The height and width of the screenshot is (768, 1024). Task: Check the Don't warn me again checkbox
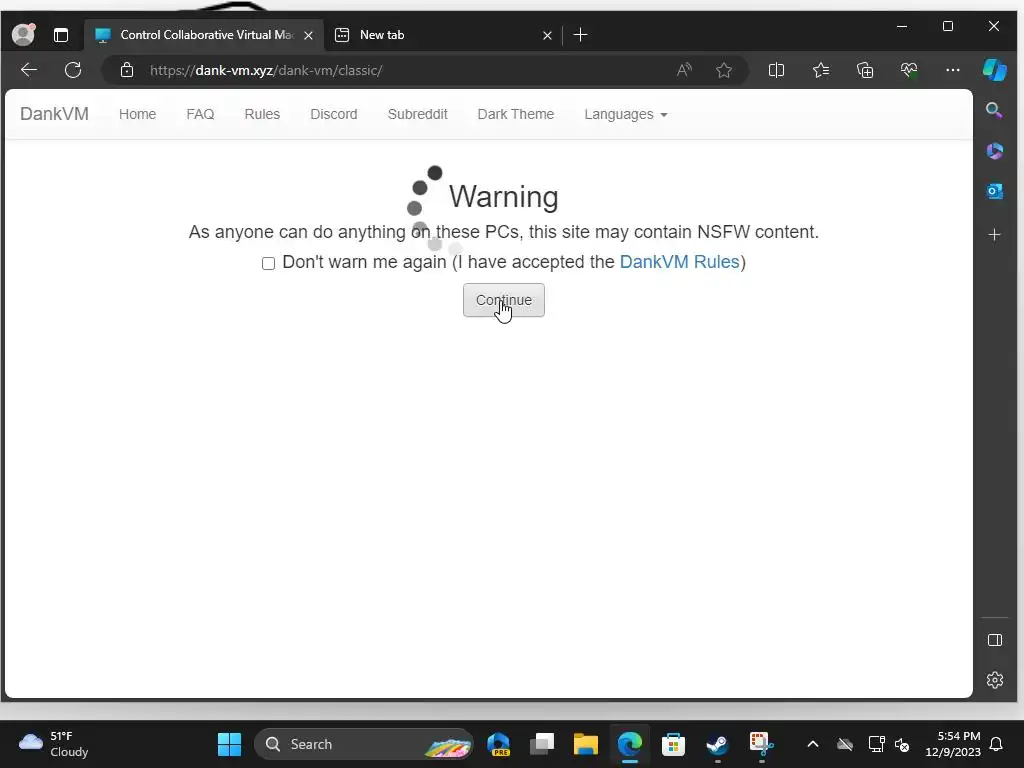click(268, 263)
